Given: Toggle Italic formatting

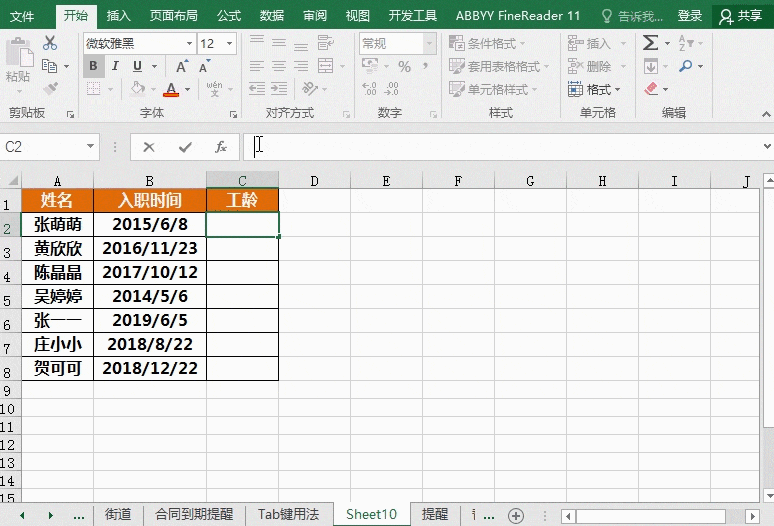Looking at the screenshot, I should [115, 66].
